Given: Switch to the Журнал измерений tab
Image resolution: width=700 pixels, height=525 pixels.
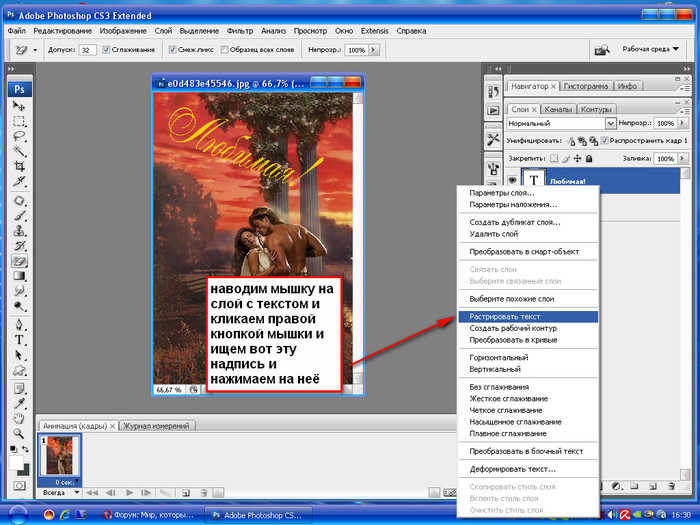Looking at the screenshot, I should tap(156, 425).
